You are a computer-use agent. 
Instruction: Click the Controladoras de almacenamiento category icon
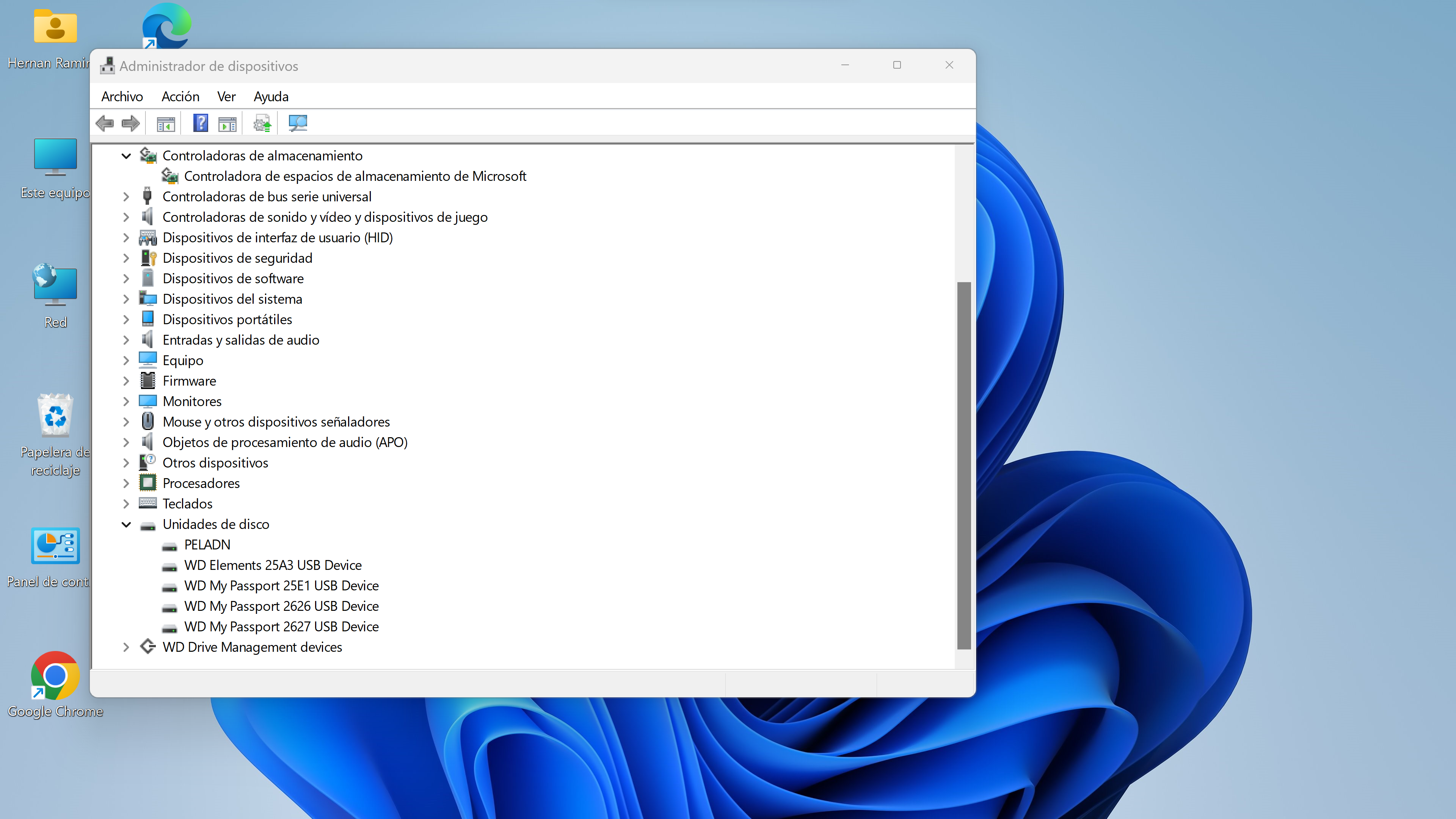tap(148, 155)
